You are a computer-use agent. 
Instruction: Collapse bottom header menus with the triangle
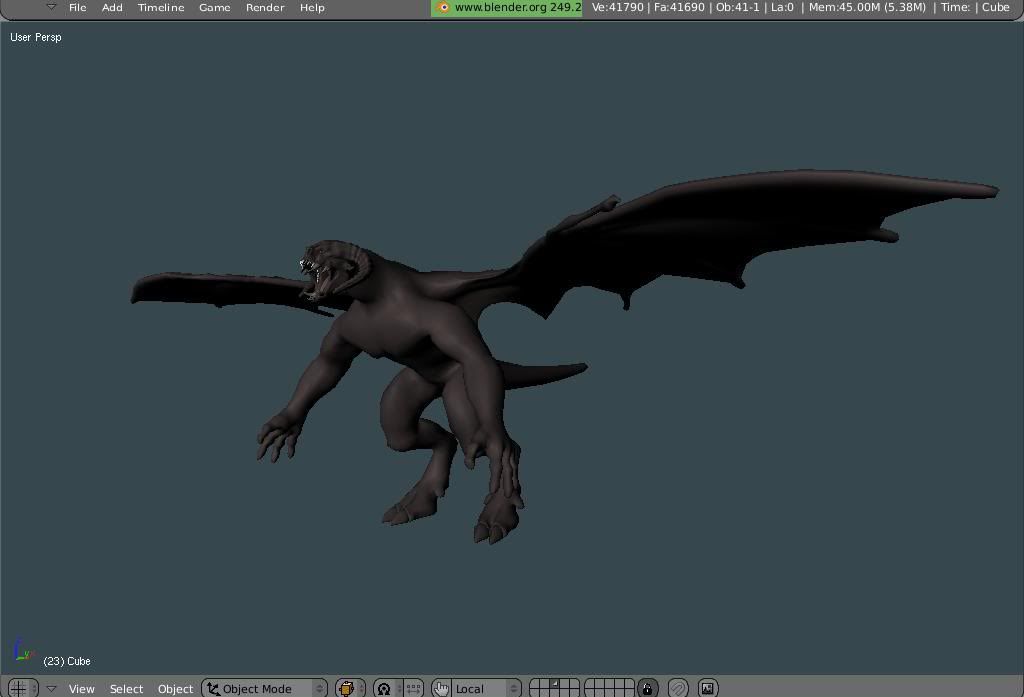coord(51,688)
